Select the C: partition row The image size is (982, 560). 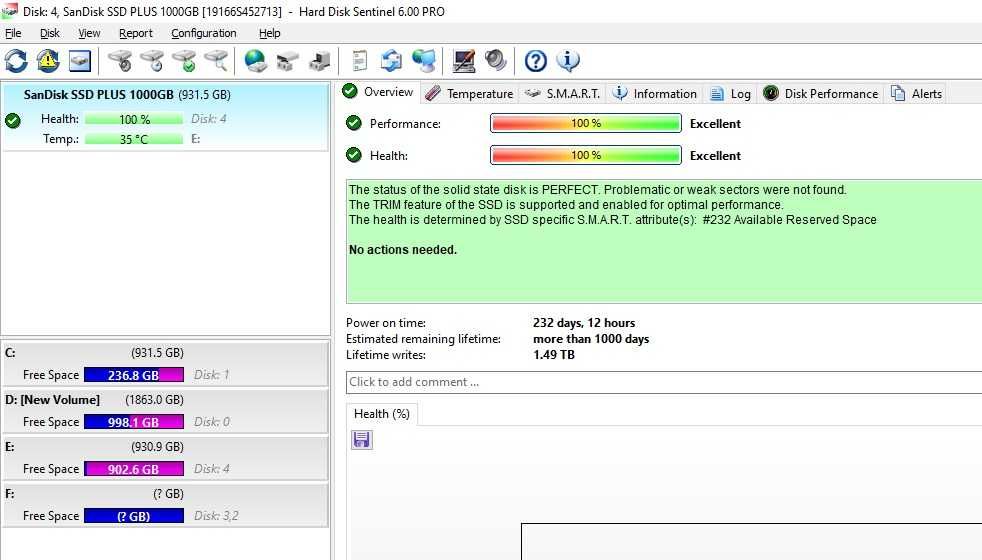(x=165, y=364)
